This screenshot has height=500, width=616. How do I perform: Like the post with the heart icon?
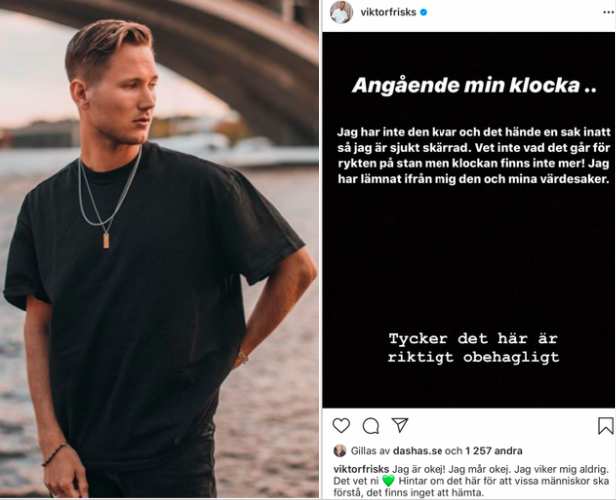click(341, 425)
